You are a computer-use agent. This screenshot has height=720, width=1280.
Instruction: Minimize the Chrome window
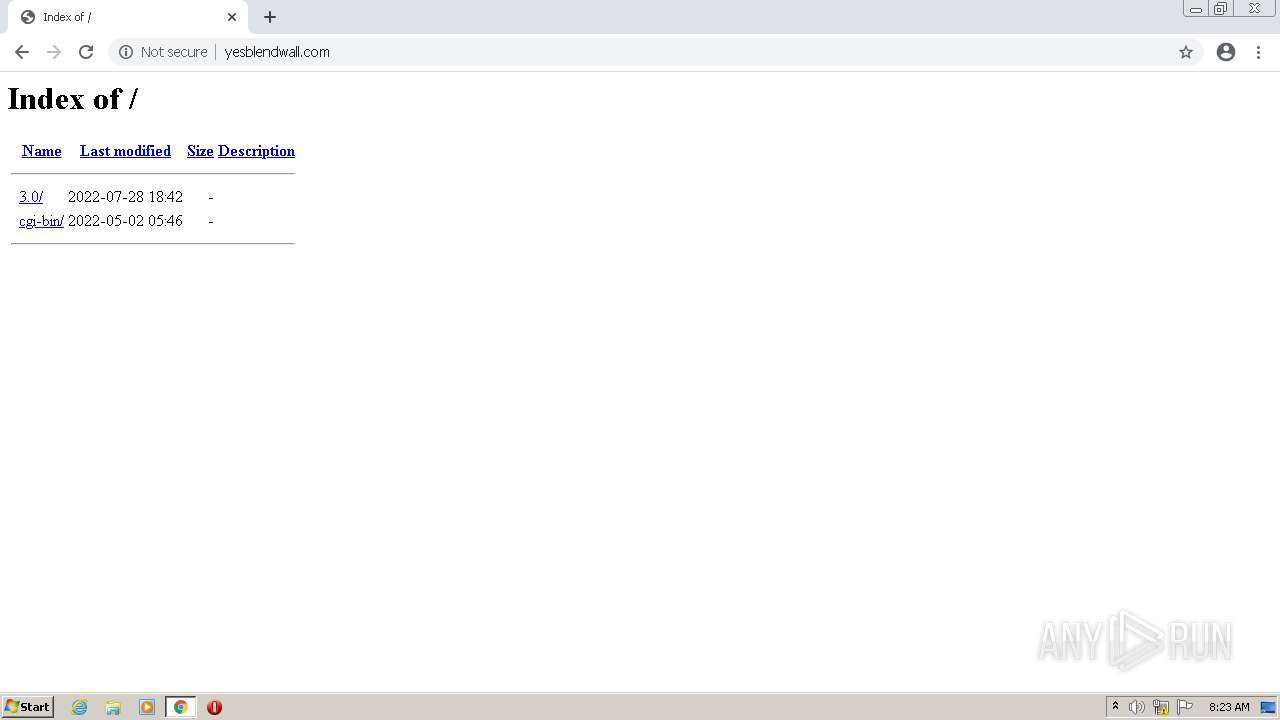1196,9
